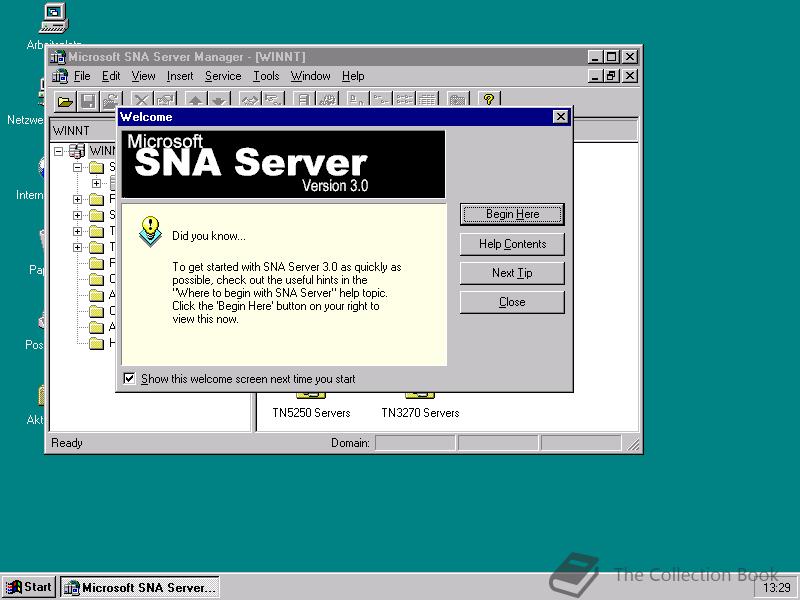Expand the indented child node under first folder

point(96,183)
